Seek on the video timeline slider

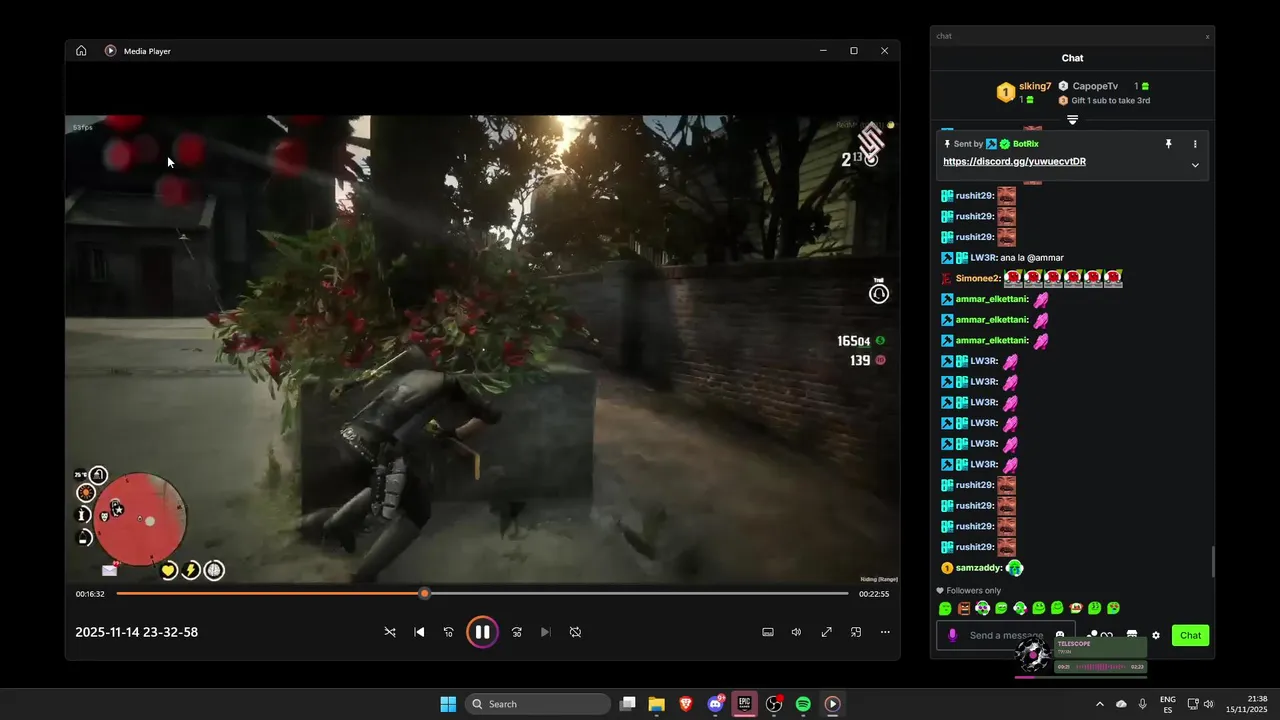pos(482,593)
